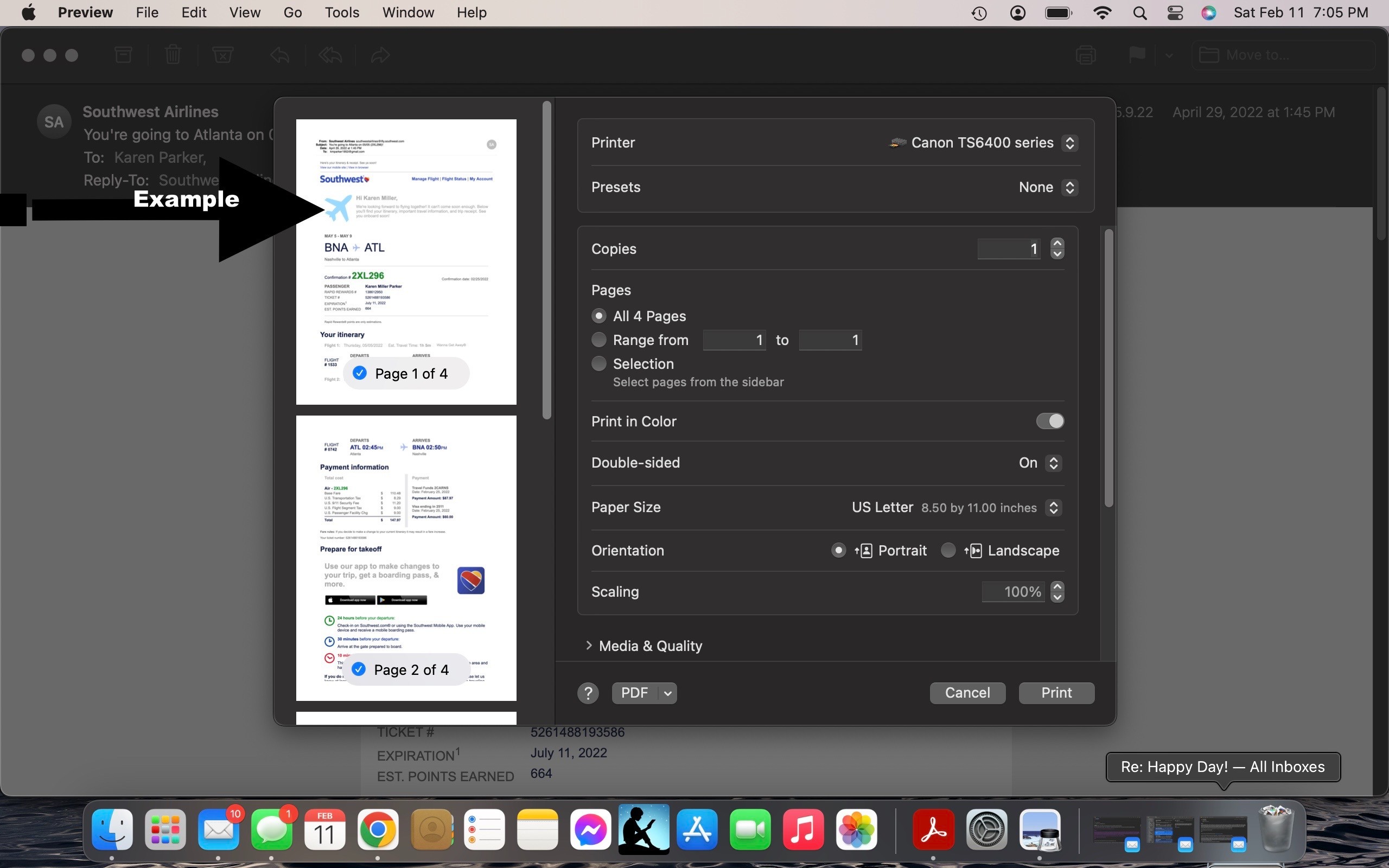Open Adobe Acrobat from the dock
Image resolution: width=1389 pixels, height=868 pixels.
point(933,829)
